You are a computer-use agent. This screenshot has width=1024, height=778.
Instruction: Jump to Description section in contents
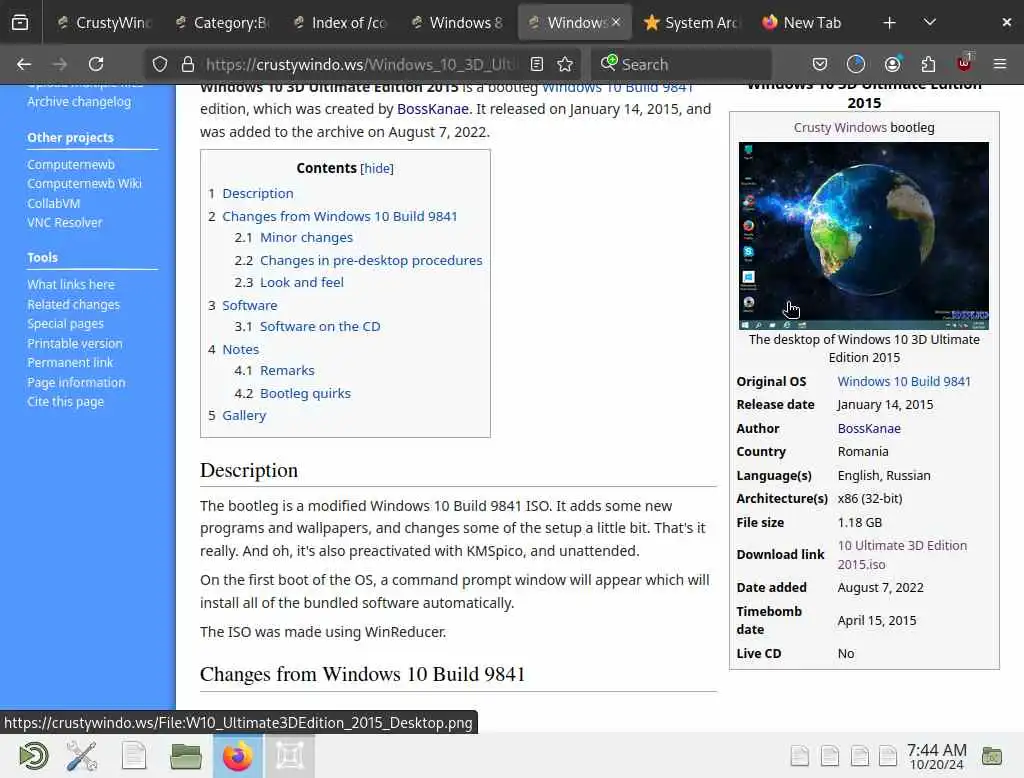click(x=257, y=193)
